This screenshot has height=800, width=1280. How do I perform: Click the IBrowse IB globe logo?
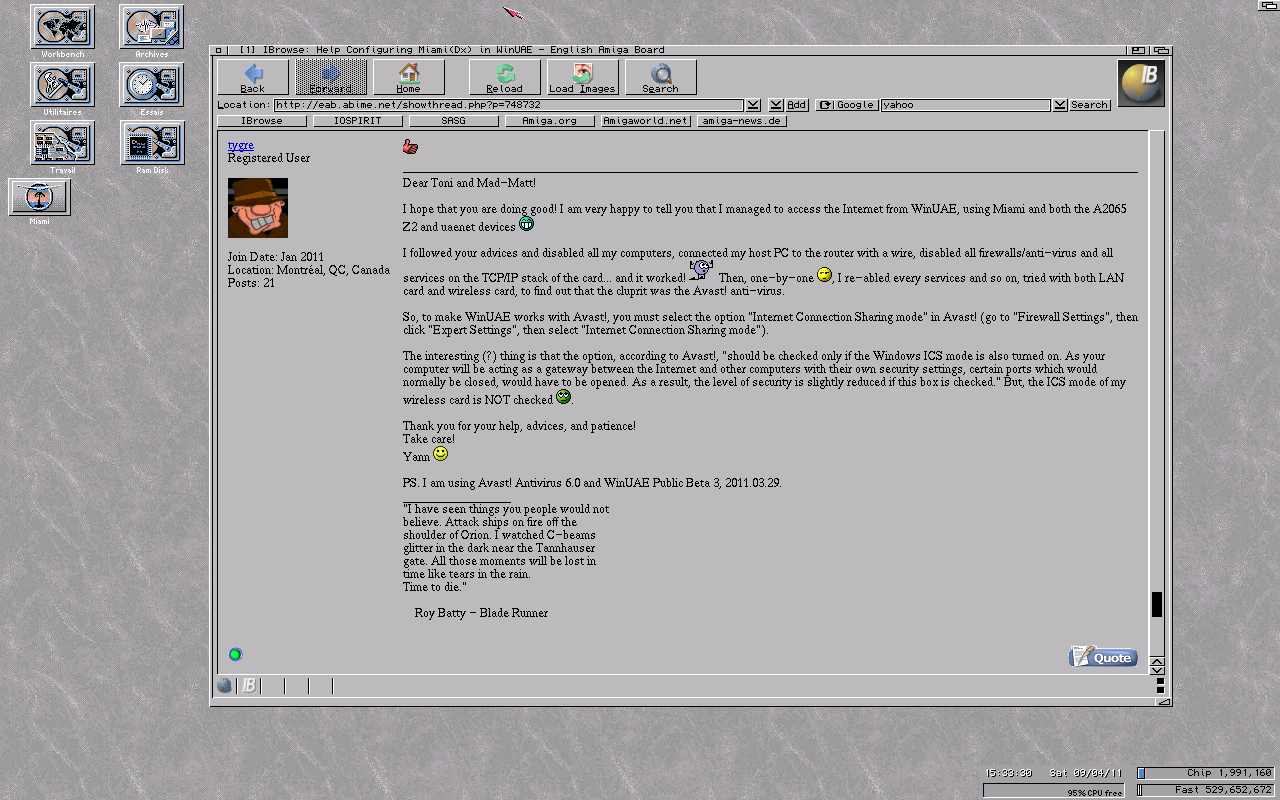(x=1141, y=83)
